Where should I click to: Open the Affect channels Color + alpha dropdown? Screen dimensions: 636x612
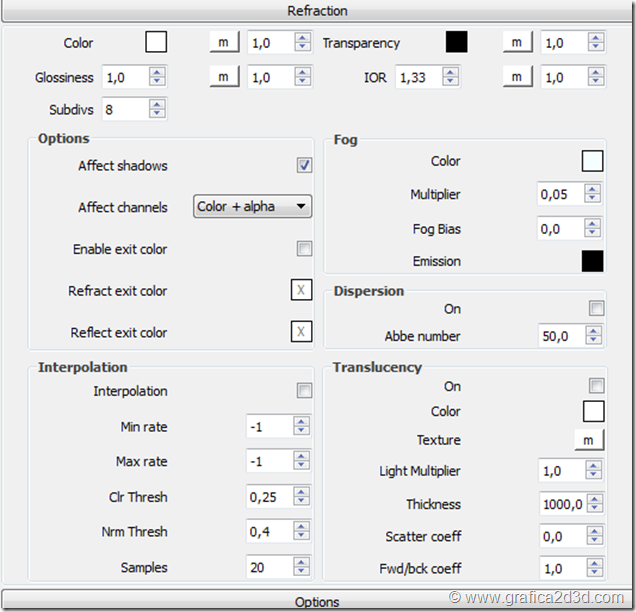click(x=252, y=207)
